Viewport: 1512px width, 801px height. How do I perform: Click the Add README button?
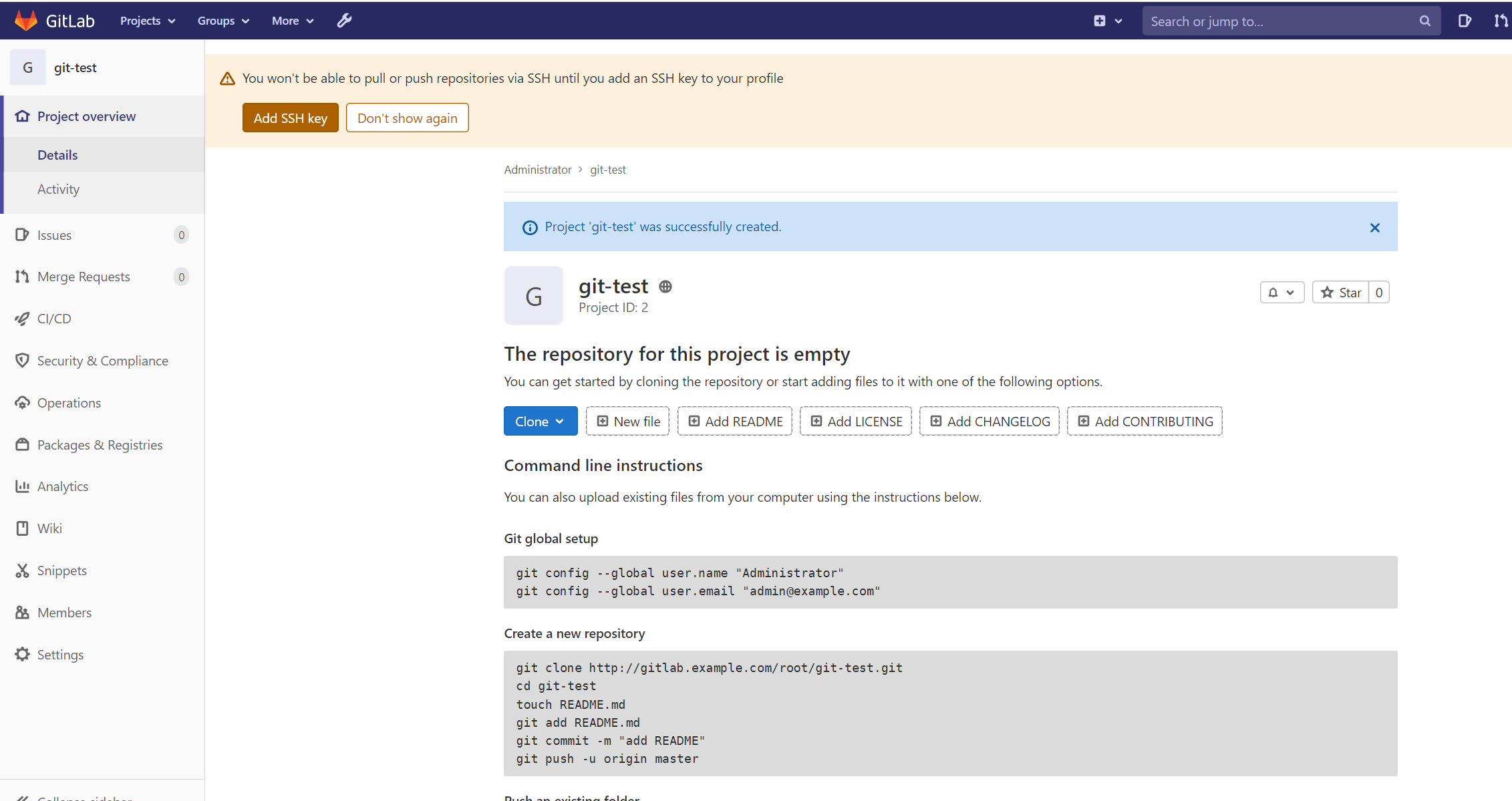click(x=734, y=422)
